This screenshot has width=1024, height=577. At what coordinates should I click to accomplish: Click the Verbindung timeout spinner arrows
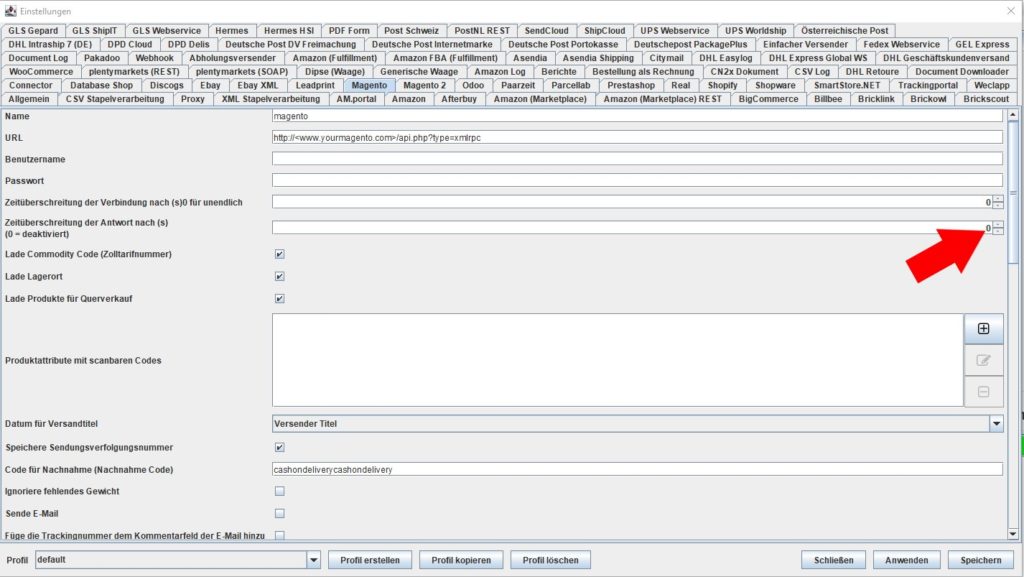click(998, 202)
